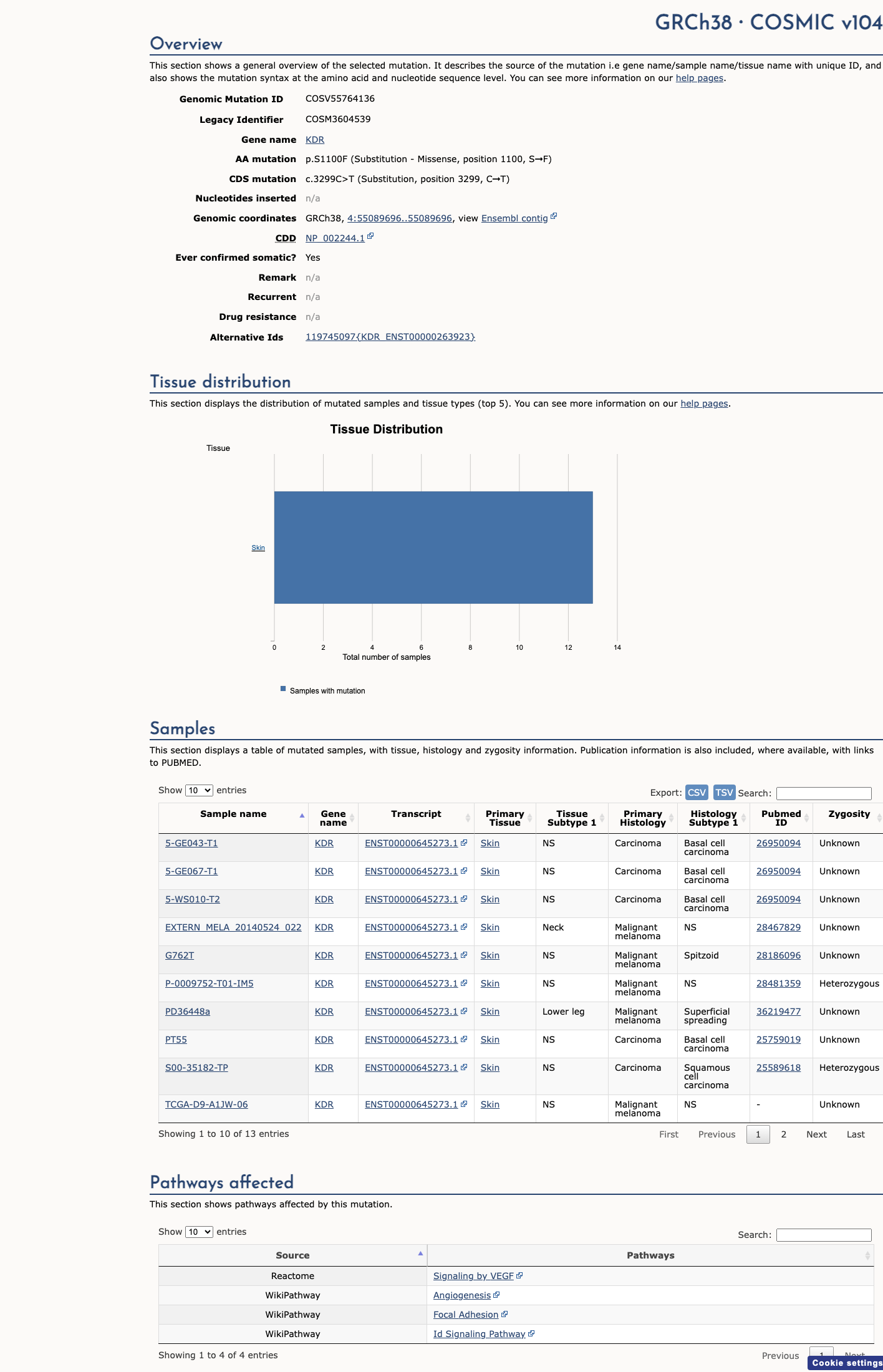Open sample 5-GE043-T1
This screenshot has width=883, height=1372.
(x=191, y=843)
